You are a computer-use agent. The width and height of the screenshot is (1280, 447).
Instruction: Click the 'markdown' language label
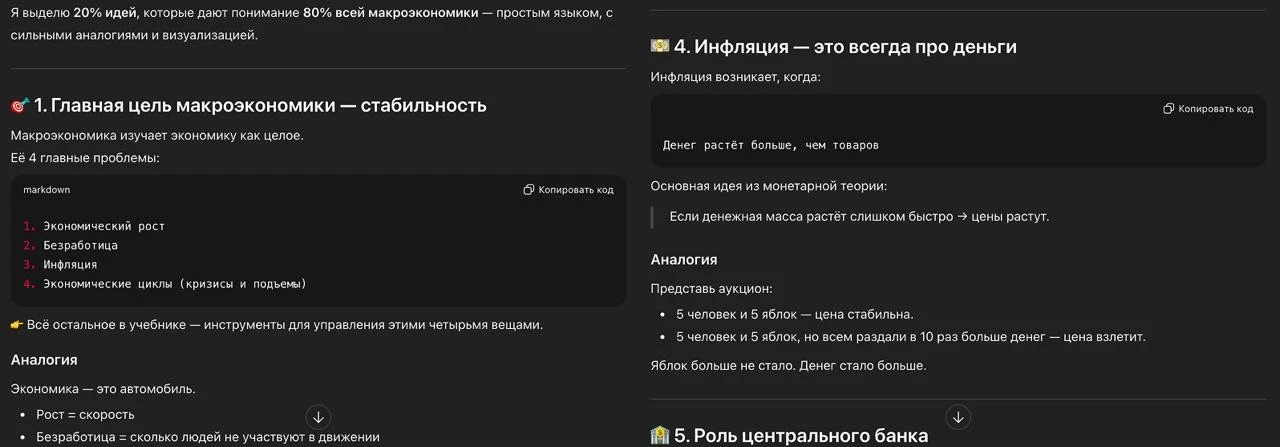click(46, 190)
